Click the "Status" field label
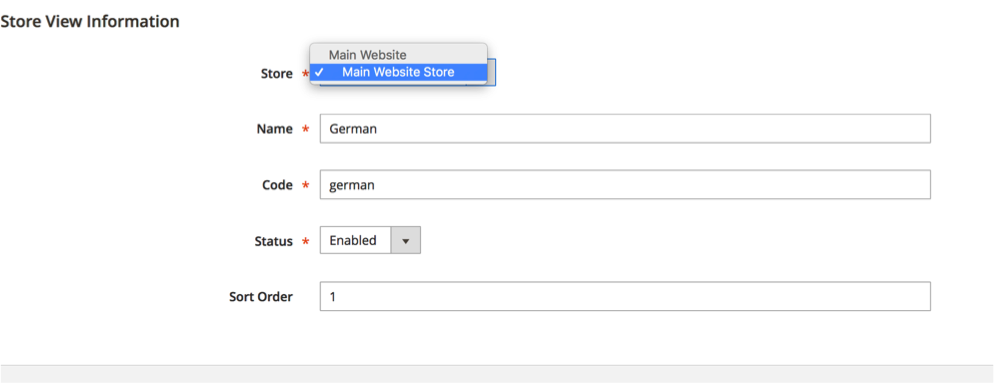 pyautogui.click(x=274, y=242)
